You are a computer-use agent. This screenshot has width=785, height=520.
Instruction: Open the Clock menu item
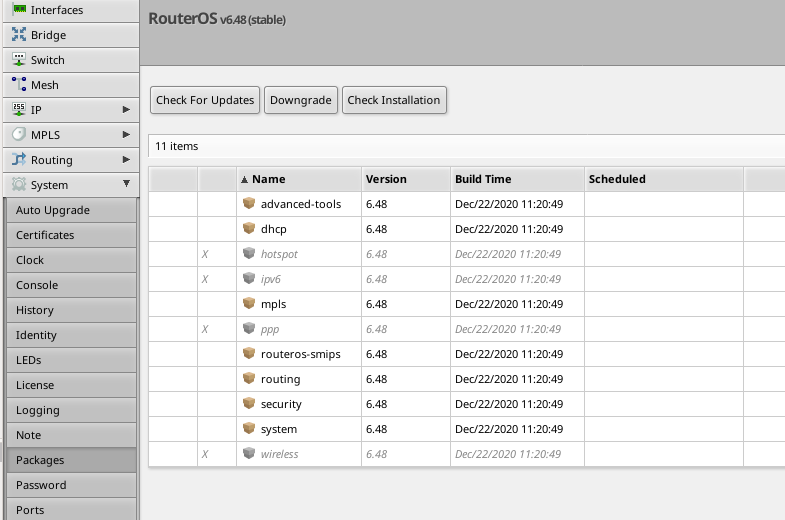pos(71,260)
